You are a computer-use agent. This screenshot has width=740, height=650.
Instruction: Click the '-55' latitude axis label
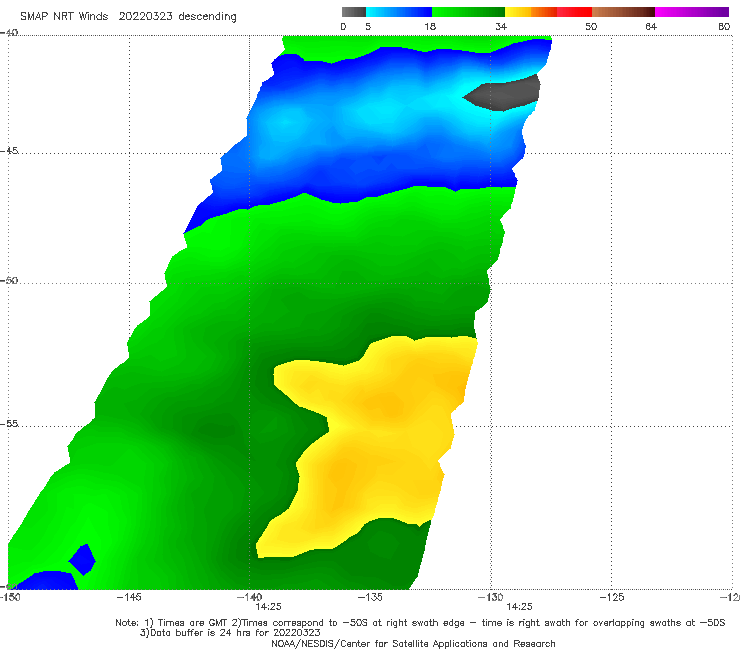coord(9,423)
